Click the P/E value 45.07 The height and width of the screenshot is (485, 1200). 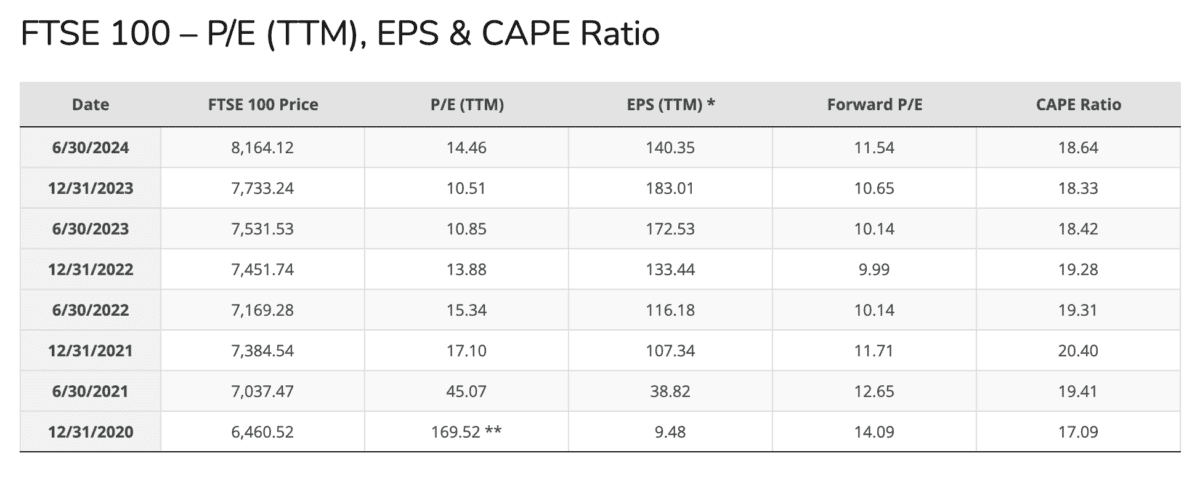[466, 391]
